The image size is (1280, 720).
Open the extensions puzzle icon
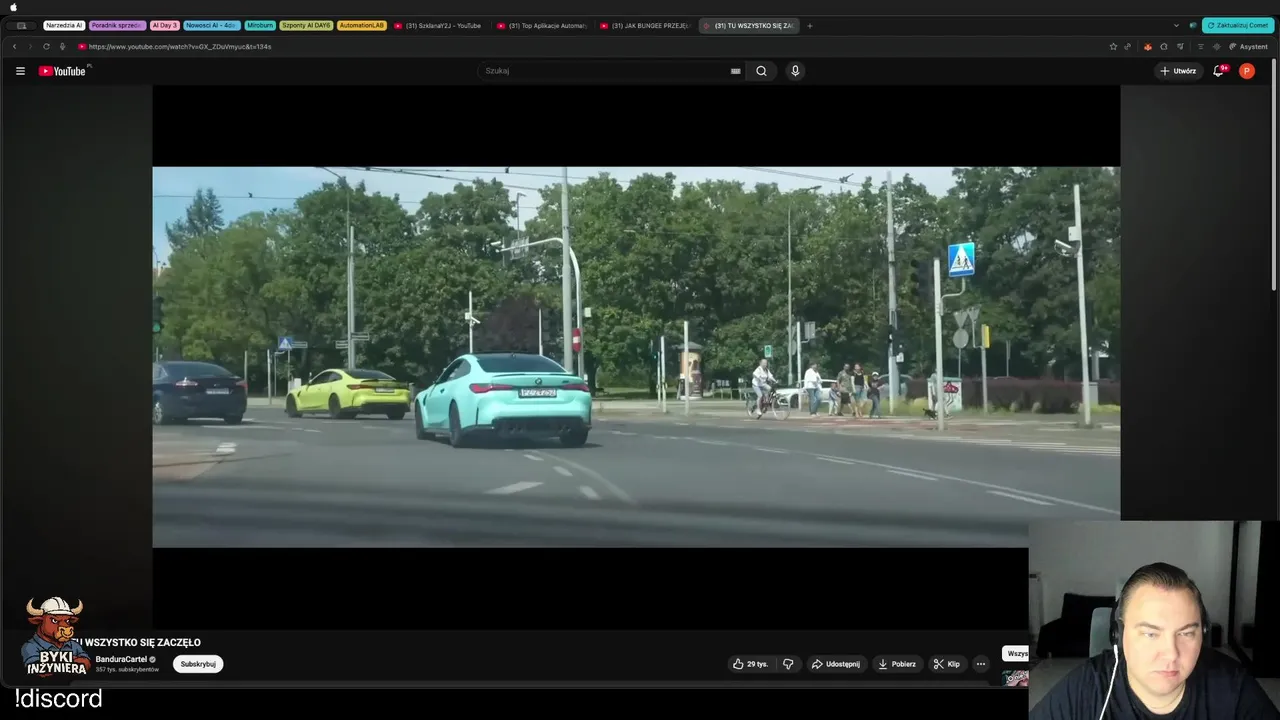pos(1164,47)
